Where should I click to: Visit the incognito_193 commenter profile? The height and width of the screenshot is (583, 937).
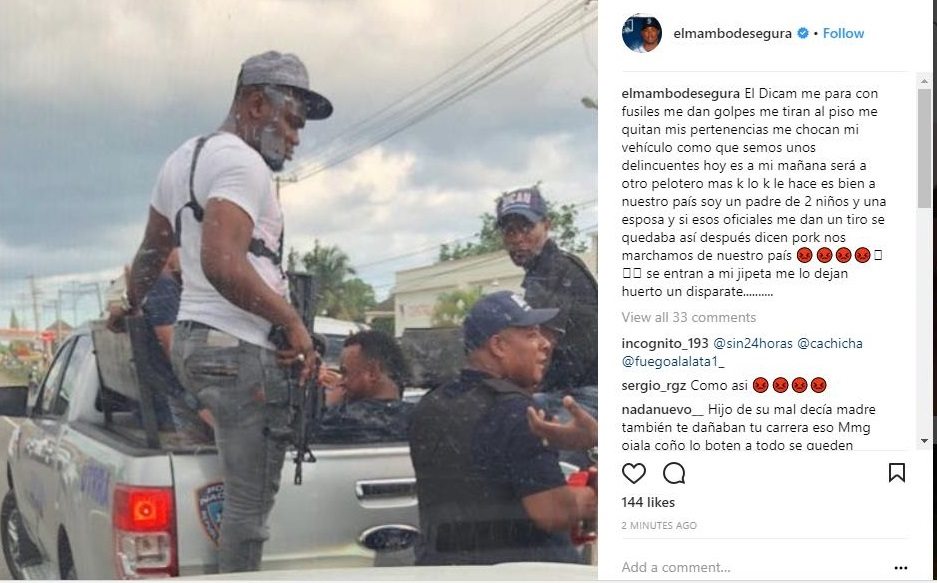pyautogui.click(x=665, y=343)
